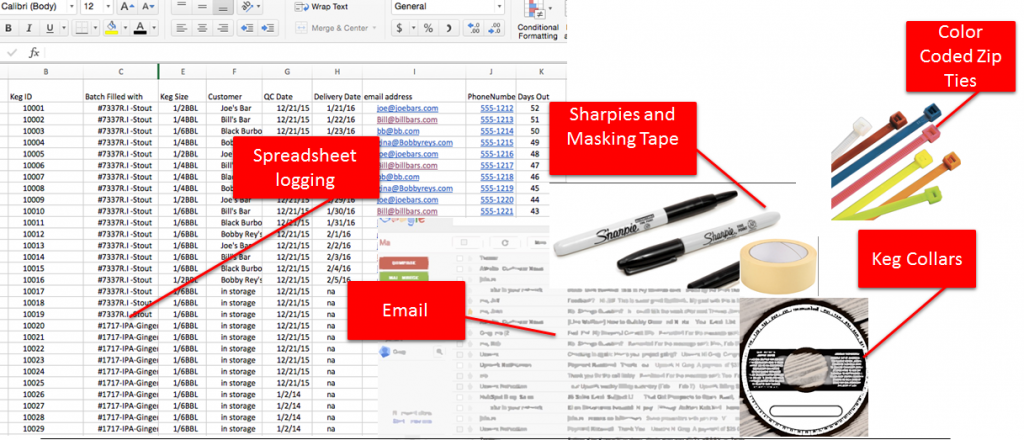Click in the formula bar input field
This screenshot has height=440, width=1024.
(x=307, y=52)
